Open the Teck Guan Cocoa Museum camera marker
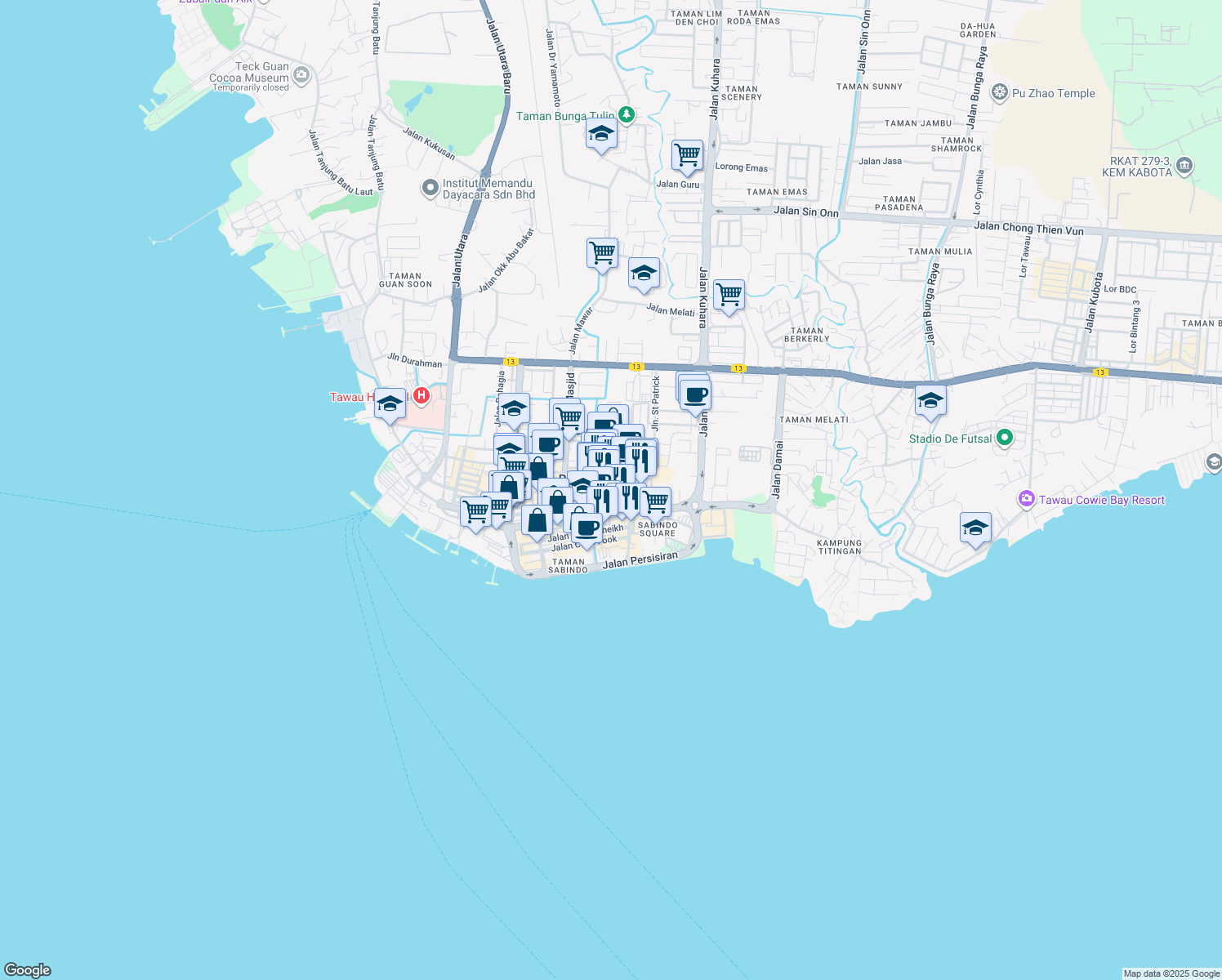Screen dimensions: 1222x980 [301, 76]
